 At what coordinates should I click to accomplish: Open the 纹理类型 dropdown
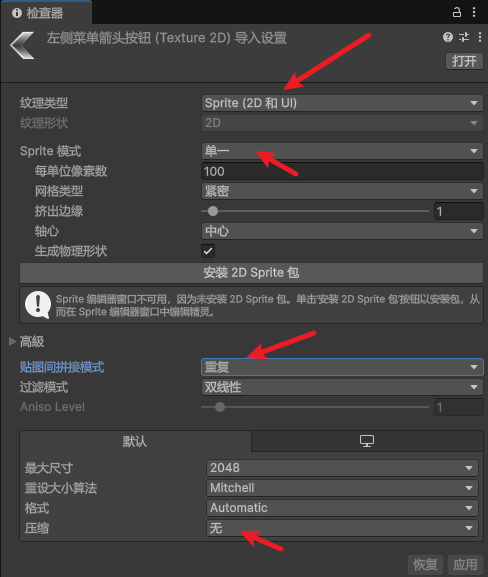coord(342,103)
